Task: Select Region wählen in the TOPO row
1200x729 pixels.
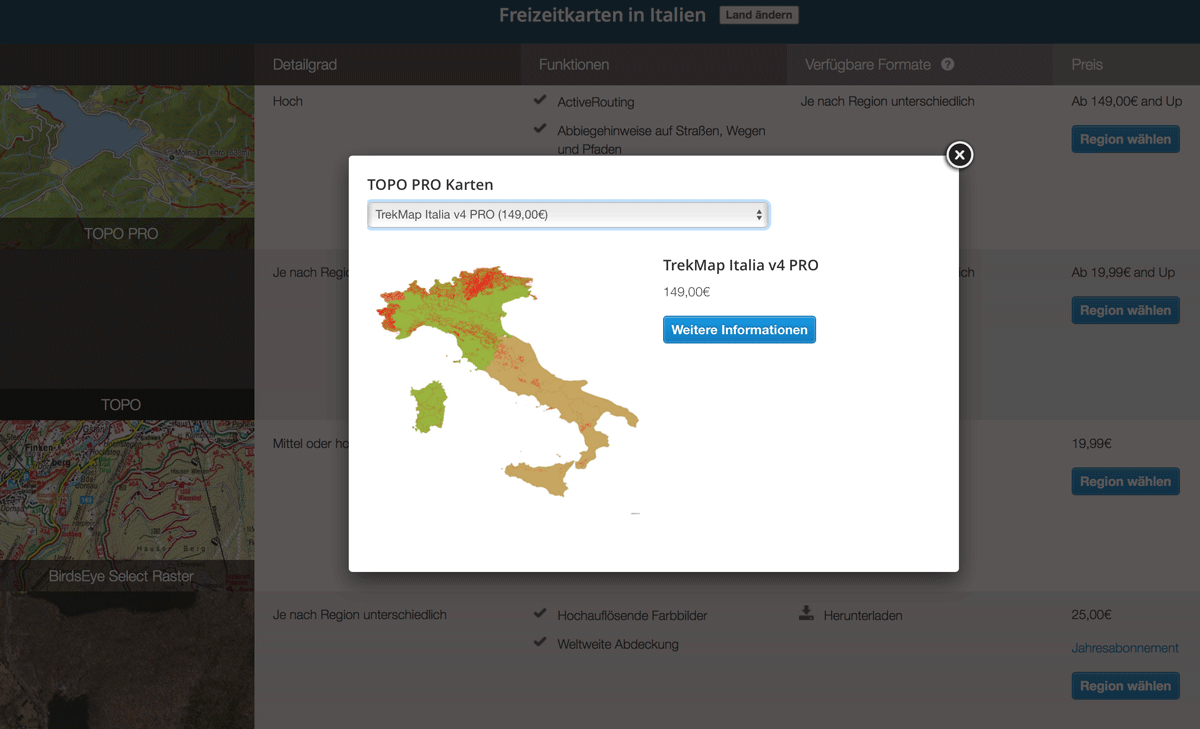Action: click(1125, 310)
